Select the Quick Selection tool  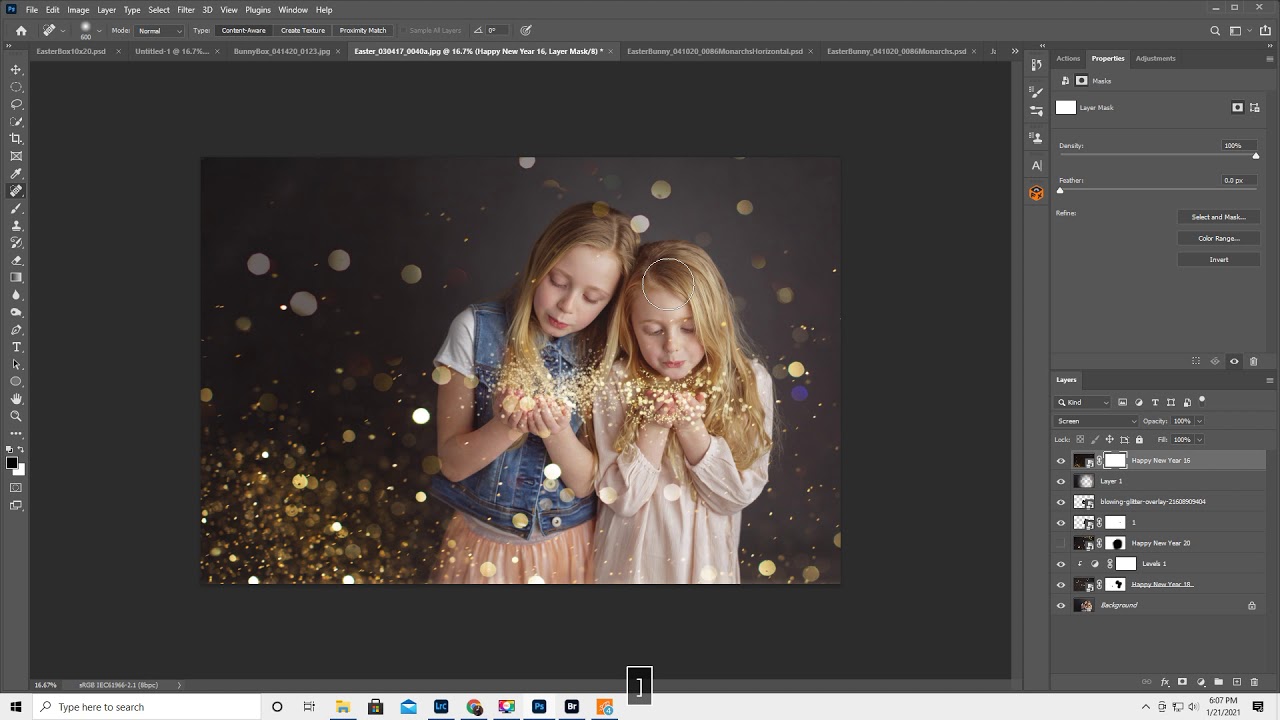click(16, 121)
